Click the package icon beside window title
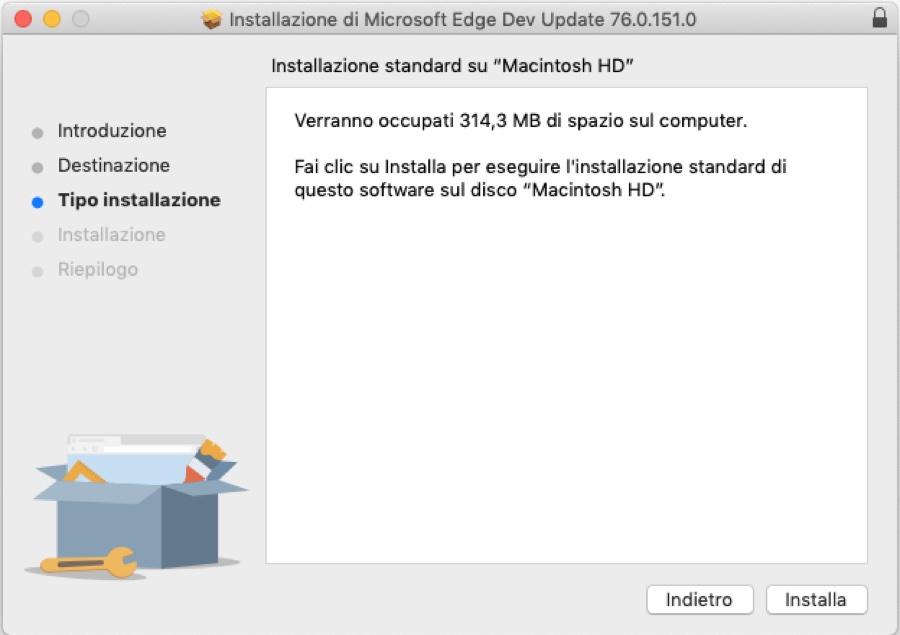 point(211,19)
